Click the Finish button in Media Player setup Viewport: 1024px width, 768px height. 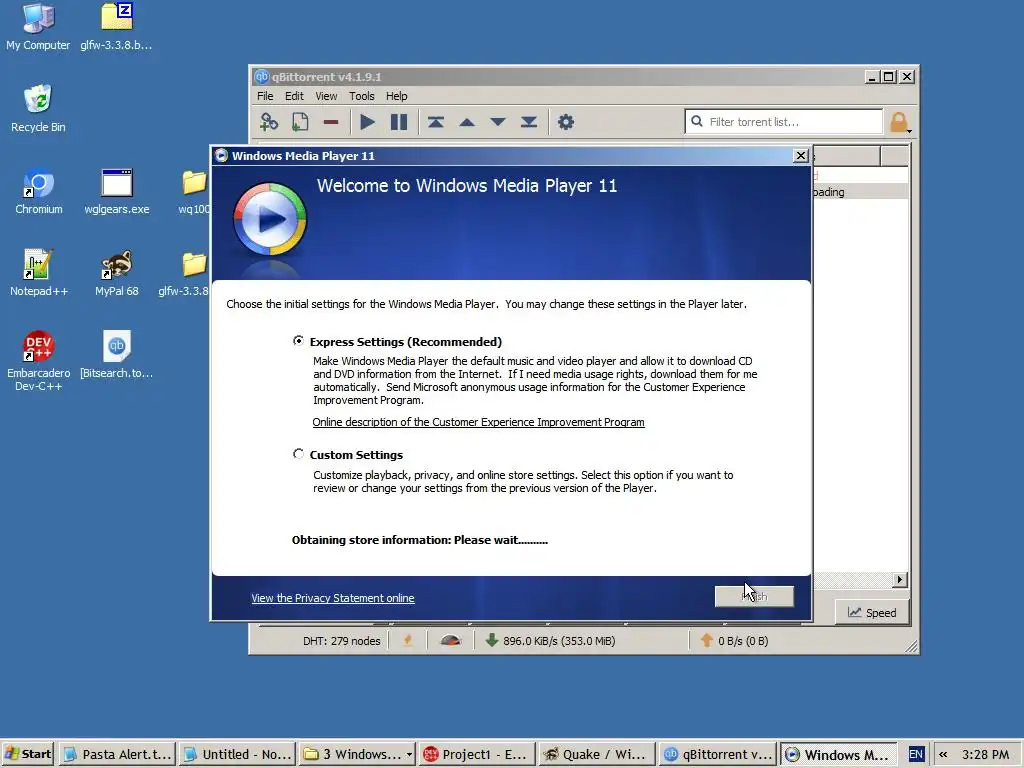pos(754,596)
